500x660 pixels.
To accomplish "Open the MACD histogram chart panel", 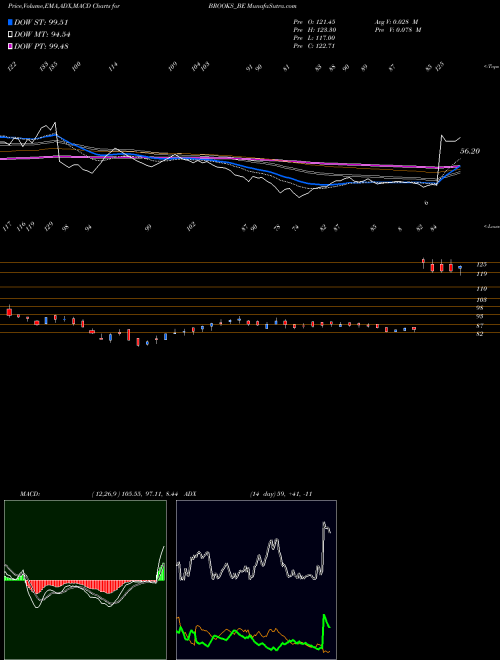I will [x=85, y=580].
